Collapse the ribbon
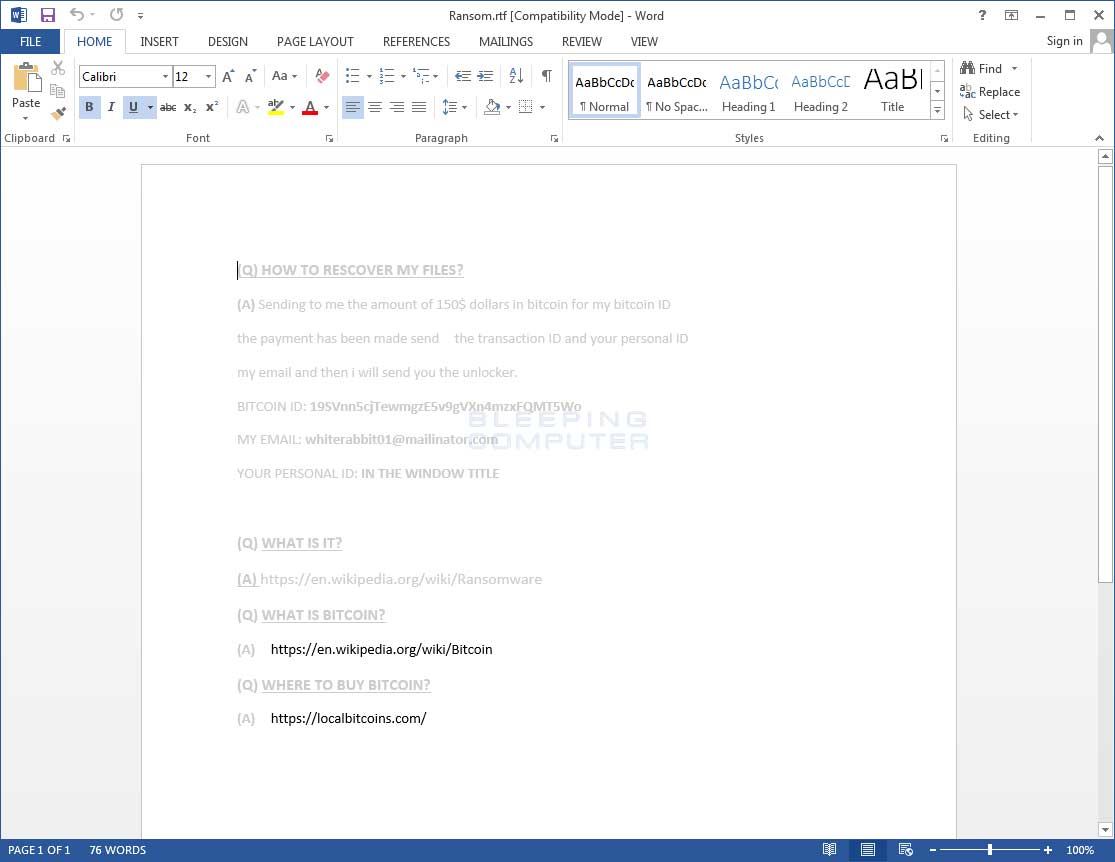The image size is (1115, 862). [1099, 138]
